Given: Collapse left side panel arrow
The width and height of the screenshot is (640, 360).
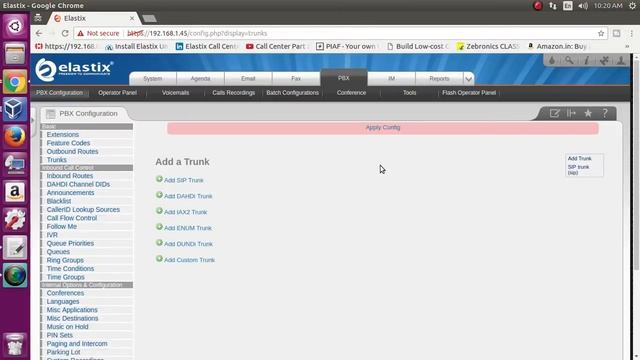Looking at the screenshot, I should 33,120.
